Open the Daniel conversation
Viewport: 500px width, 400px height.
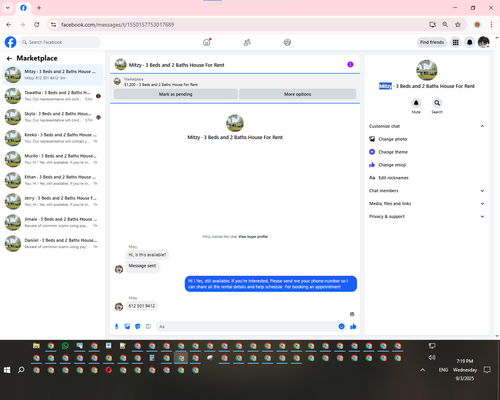point(53,243)
